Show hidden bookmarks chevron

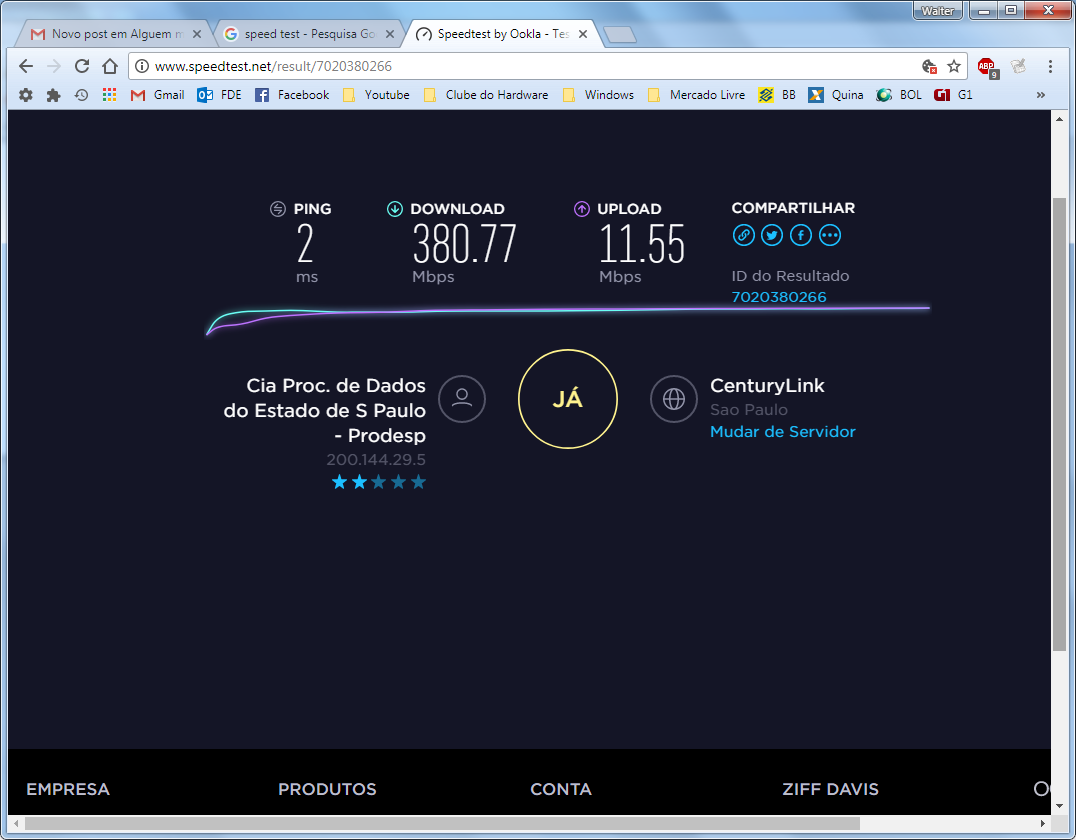click(1040, 95)
